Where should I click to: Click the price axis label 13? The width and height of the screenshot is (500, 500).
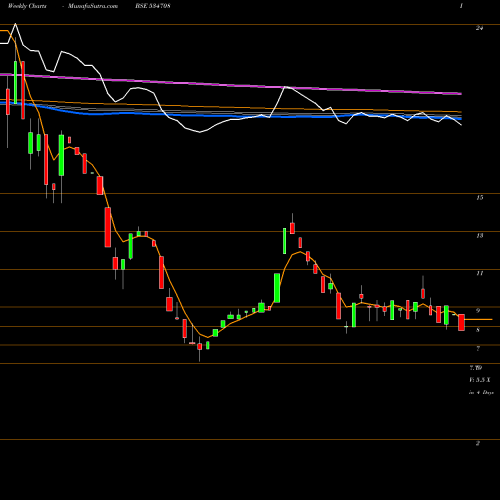(479, 236)
